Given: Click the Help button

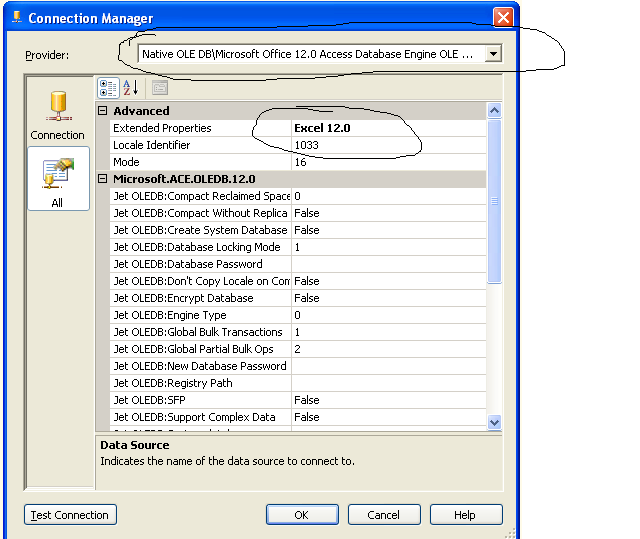Looking at the screenshot, I should coord(466,515).
